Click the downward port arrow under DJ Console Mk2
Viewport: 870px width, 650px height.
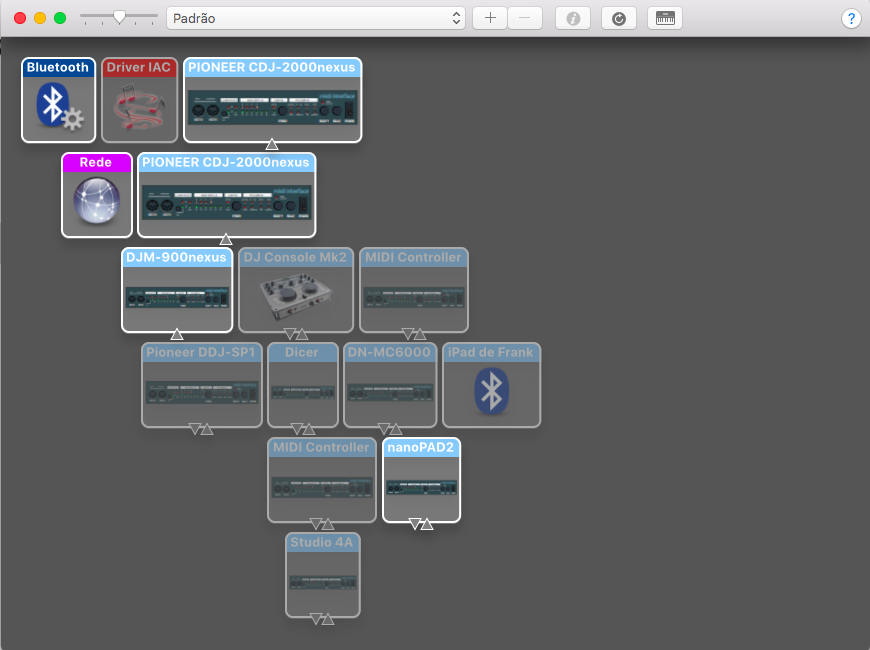[x=290, y=334]
